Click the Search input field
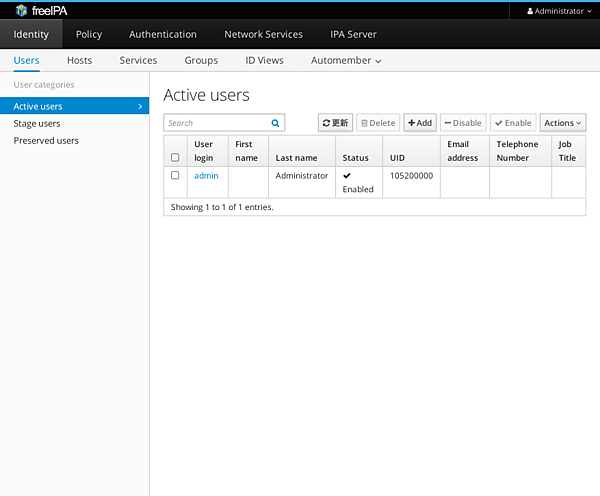The image size is (600, 496). point(217,123)
